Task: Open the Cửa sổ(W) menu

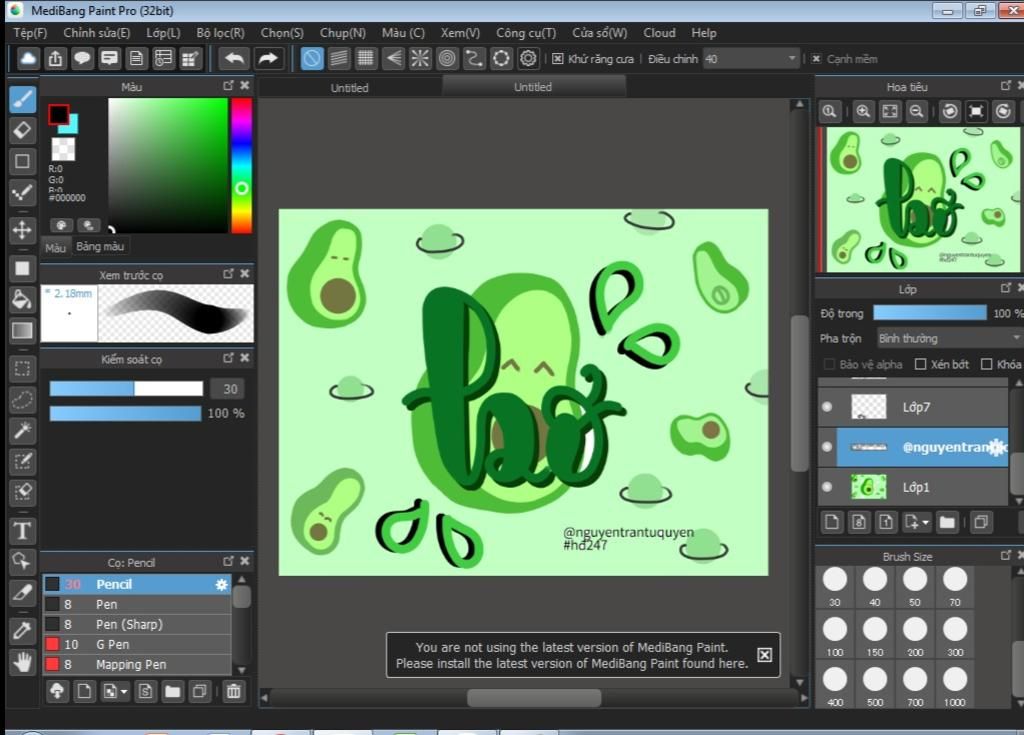Action: (600, 33)
